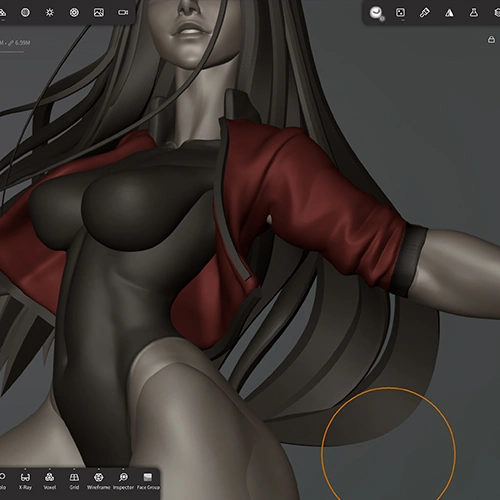
Task: Open the partially cut-off top-left menu
Action: [2, 13]
